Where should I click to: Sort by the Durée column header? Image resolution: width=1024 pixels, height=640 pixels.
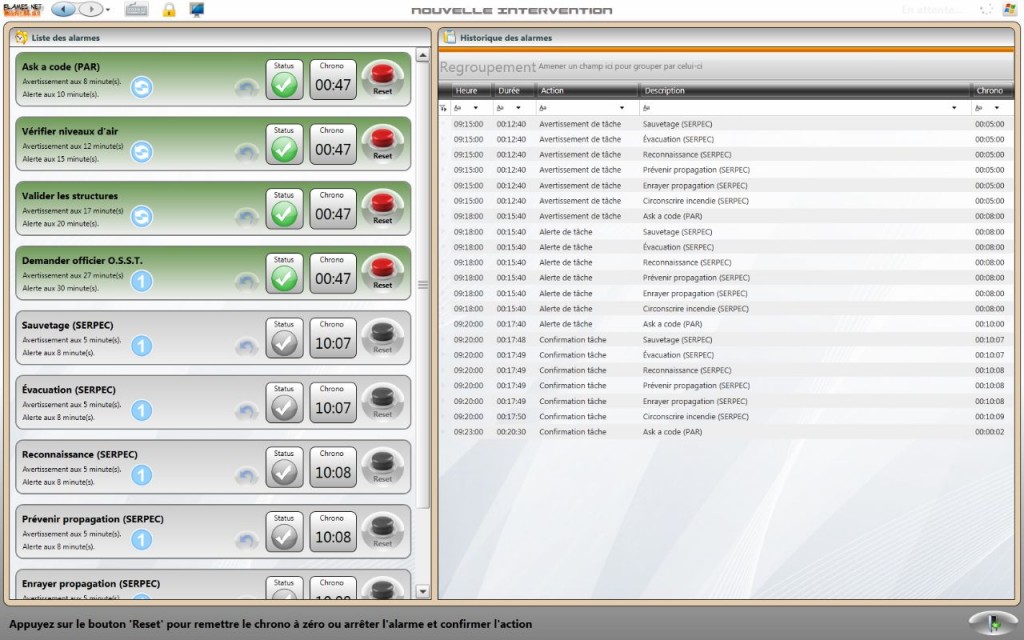509,91
